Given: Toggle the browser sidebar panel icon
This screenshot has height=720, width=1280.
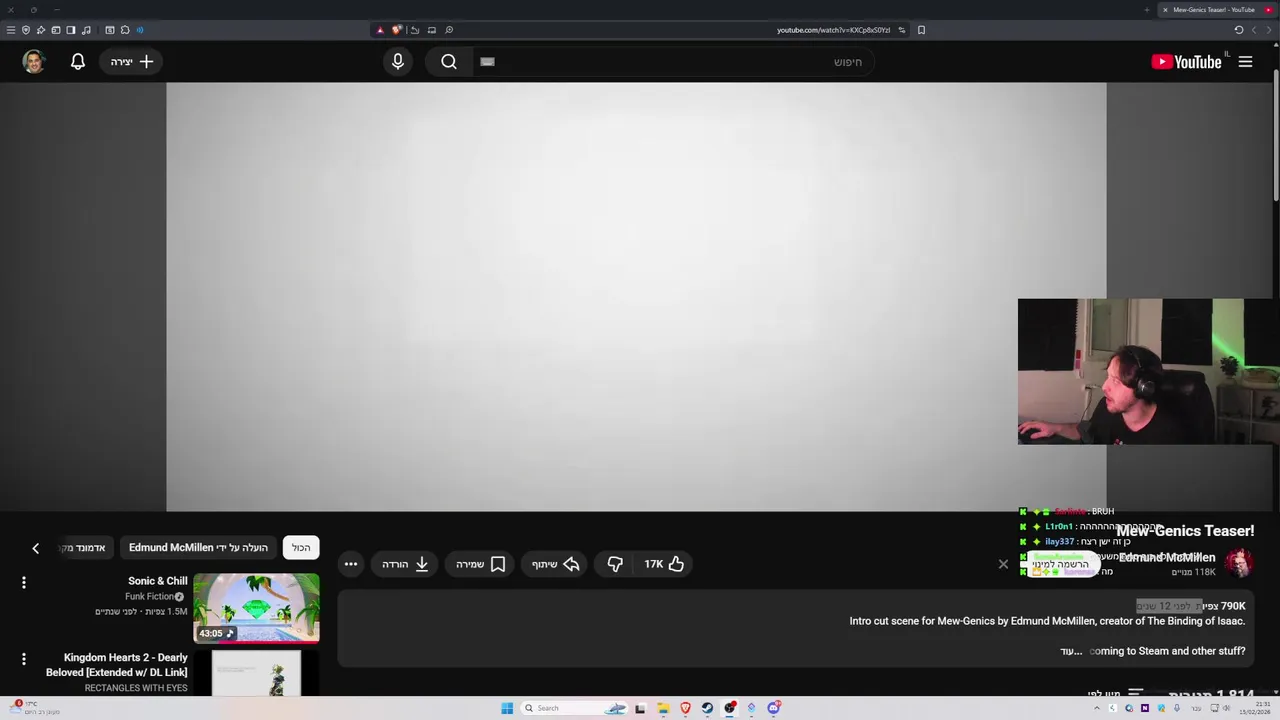Looking at the screenshot, I should tap(71, 30).
